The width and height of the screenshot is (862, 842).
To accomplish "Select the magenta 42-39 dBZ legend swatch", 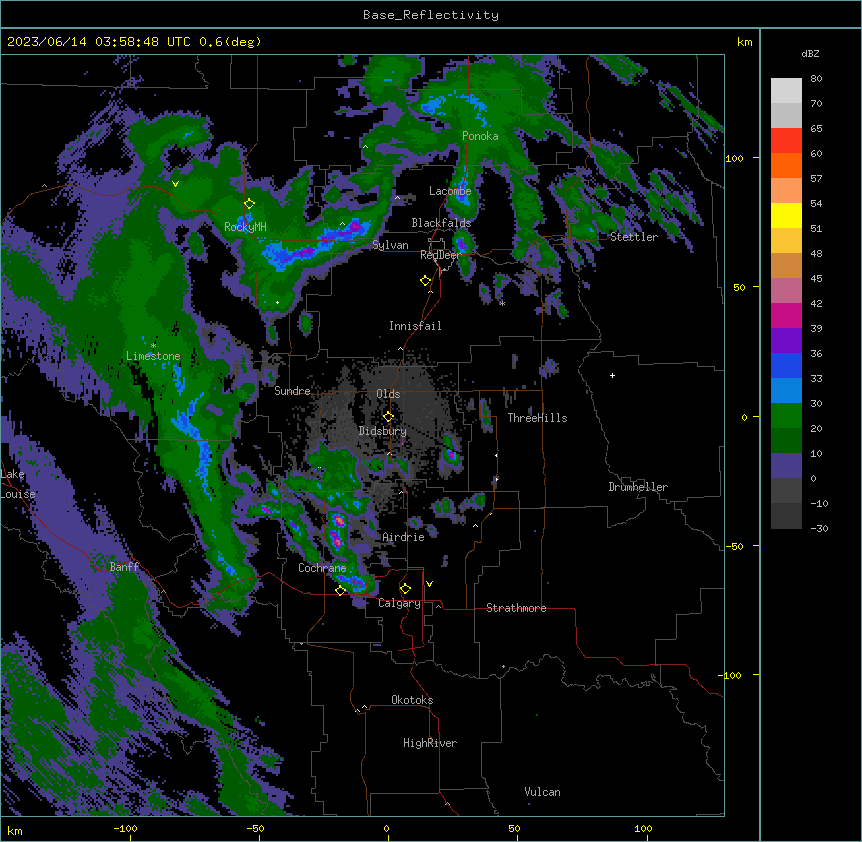I will pyautogui.click(x=786, y=316).
